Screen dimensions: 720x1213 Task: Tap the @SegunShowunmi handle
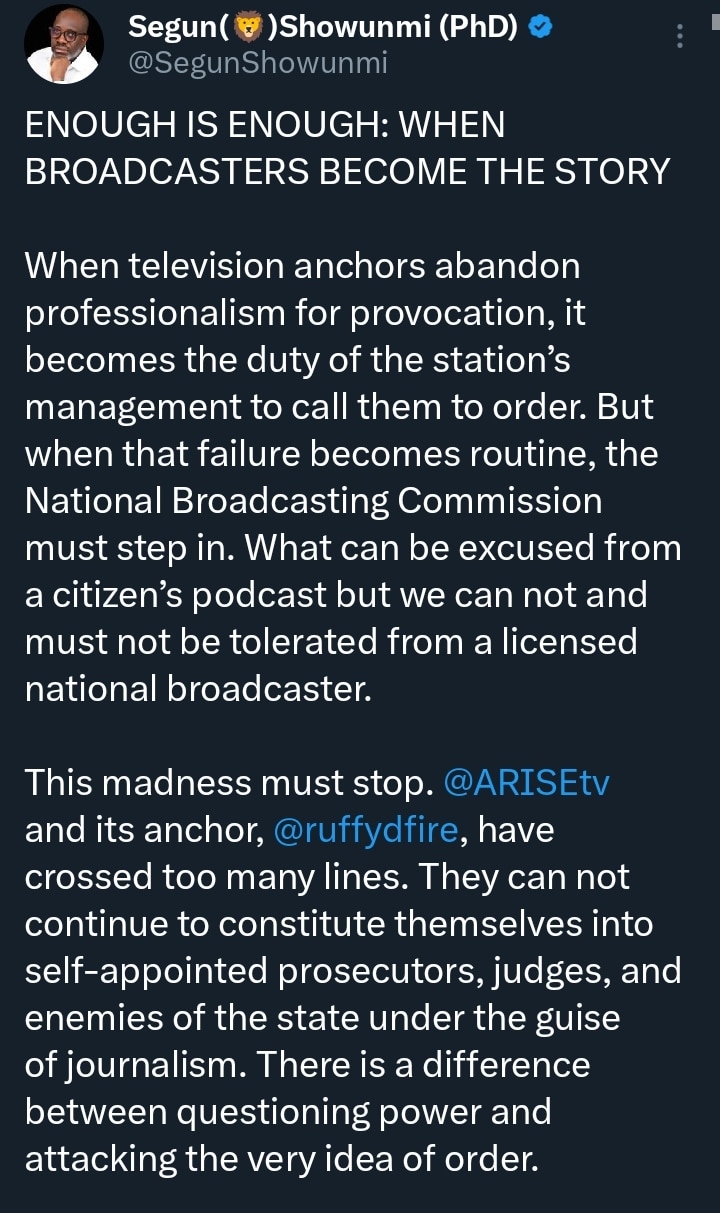[258, 64]
